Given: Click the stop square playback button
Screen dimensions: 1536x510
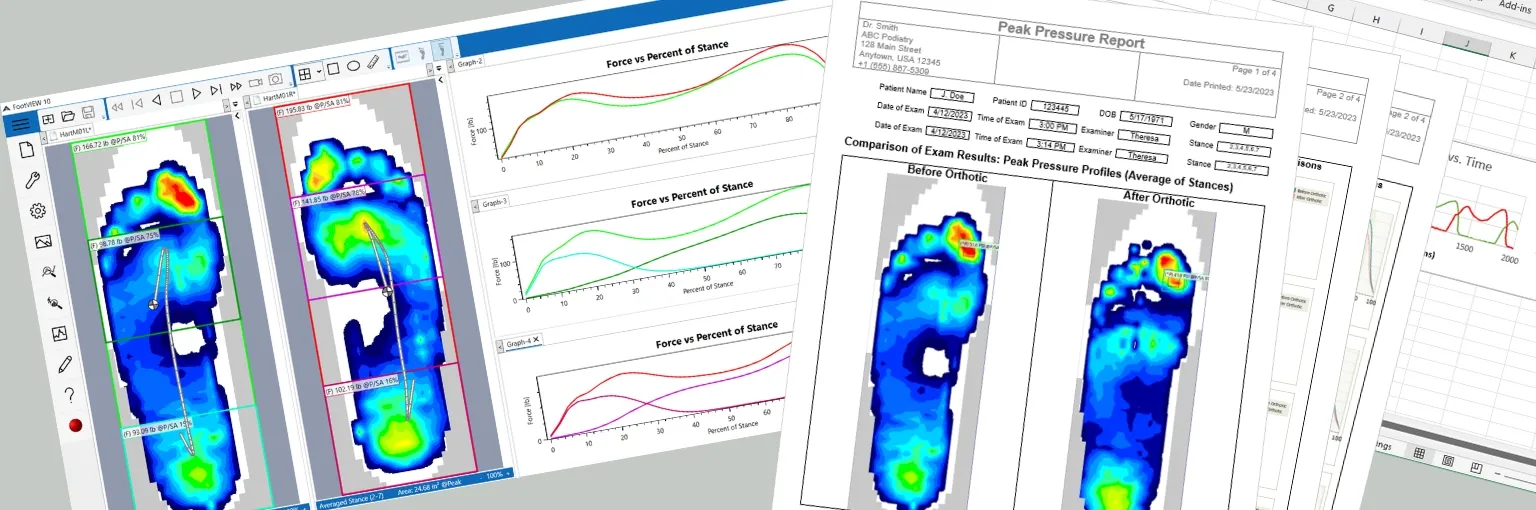Looking at the screenshot, I should (176, 97).
